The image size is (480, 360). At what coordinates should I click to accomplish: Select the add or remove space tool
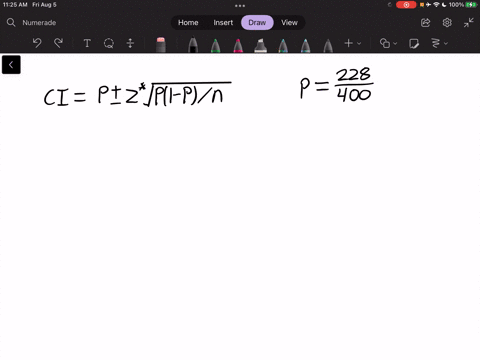click(x=130, y=43)
